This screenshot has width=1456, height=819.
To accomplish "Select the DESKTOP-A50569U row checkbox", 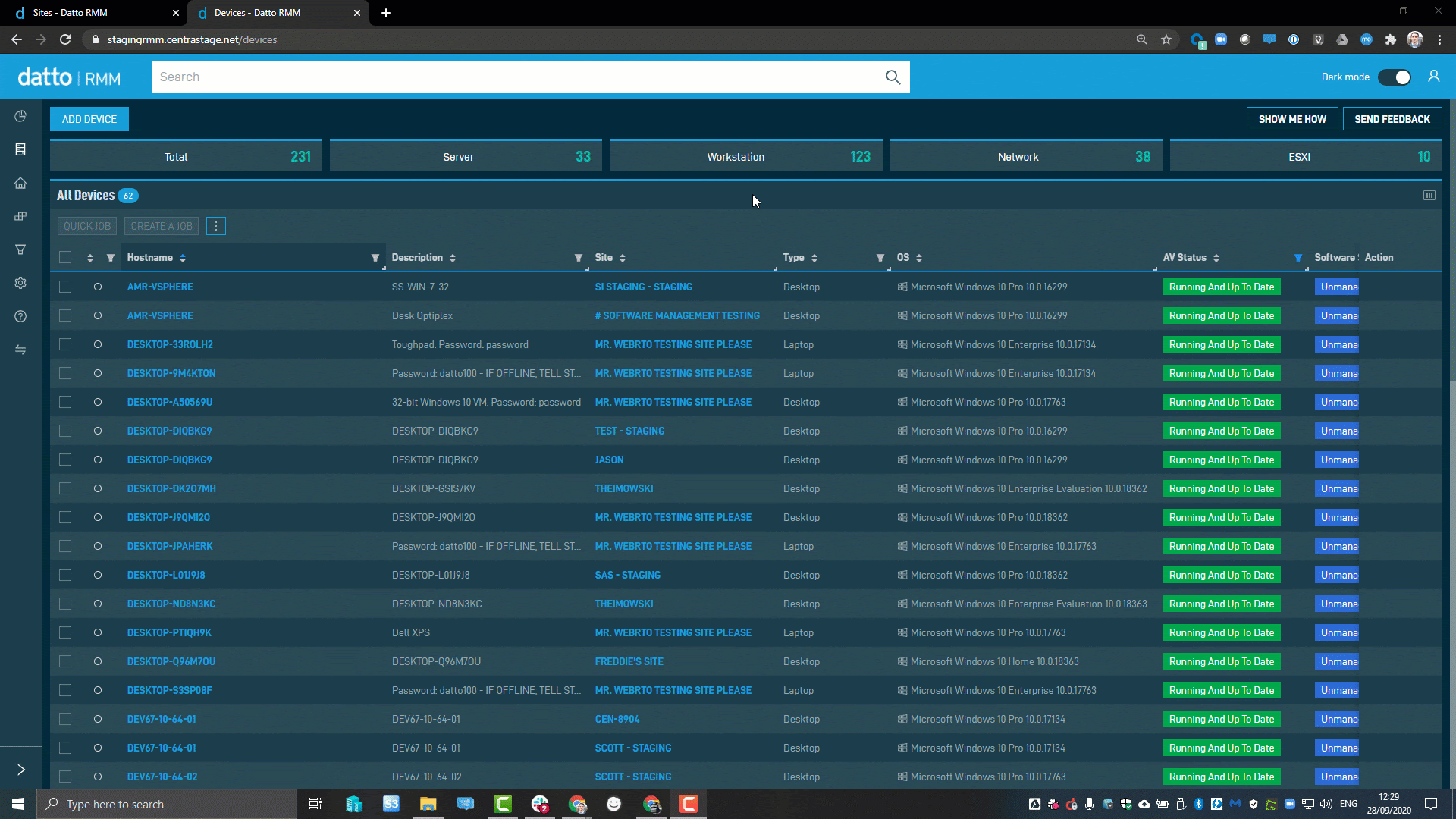I will point(65,402).
